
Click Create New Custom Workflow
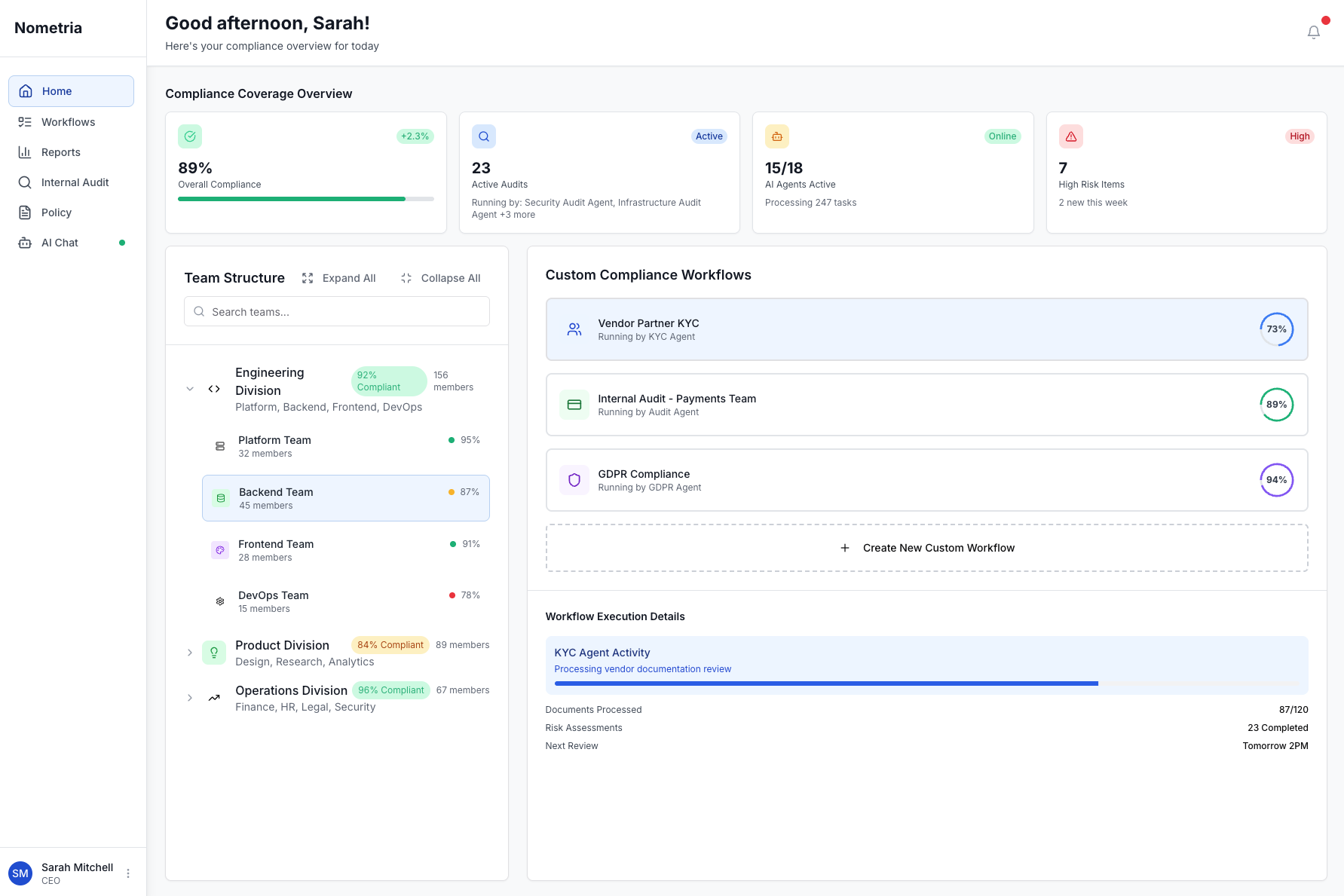926,548
